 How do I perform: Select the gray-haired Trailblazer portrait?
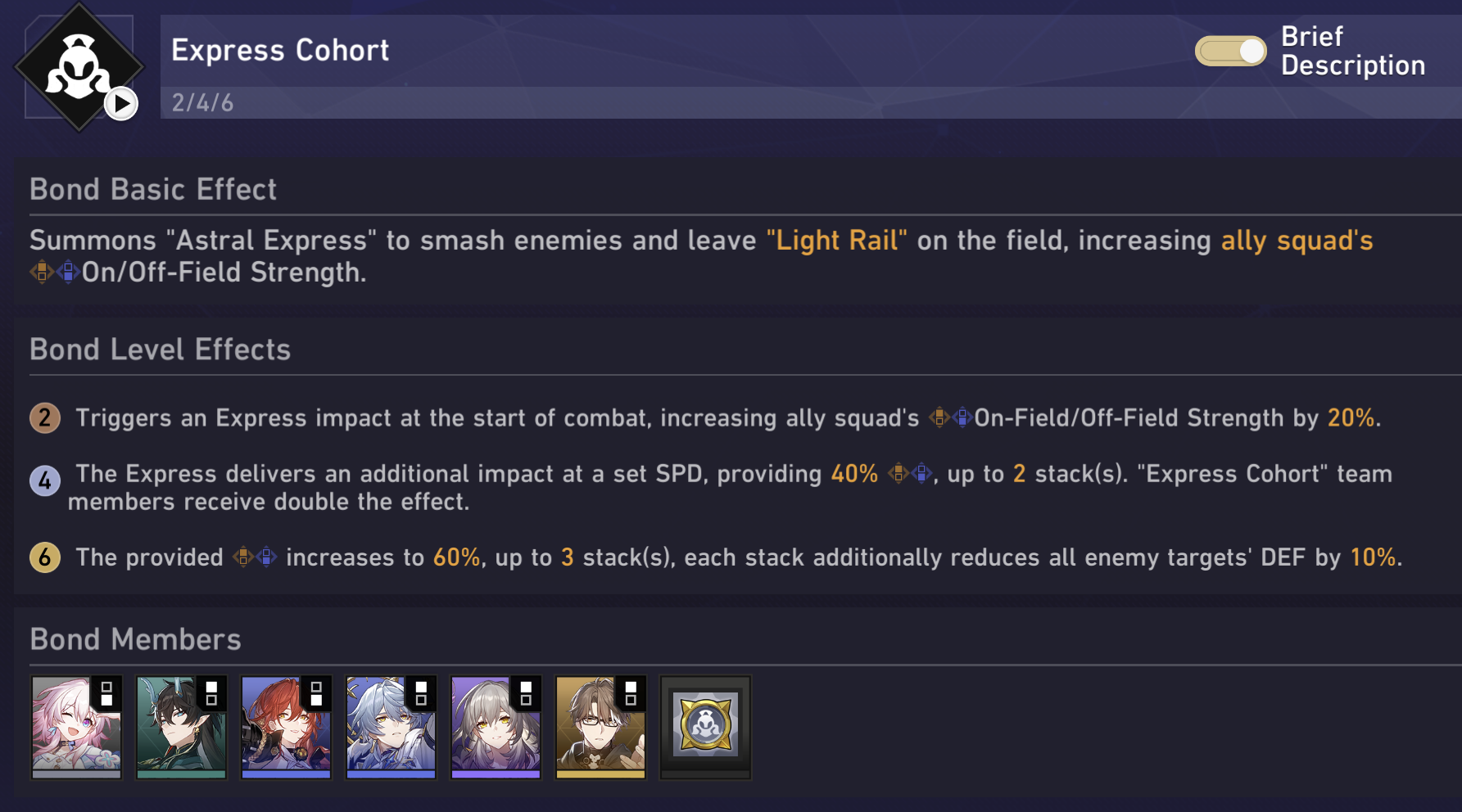496,727
